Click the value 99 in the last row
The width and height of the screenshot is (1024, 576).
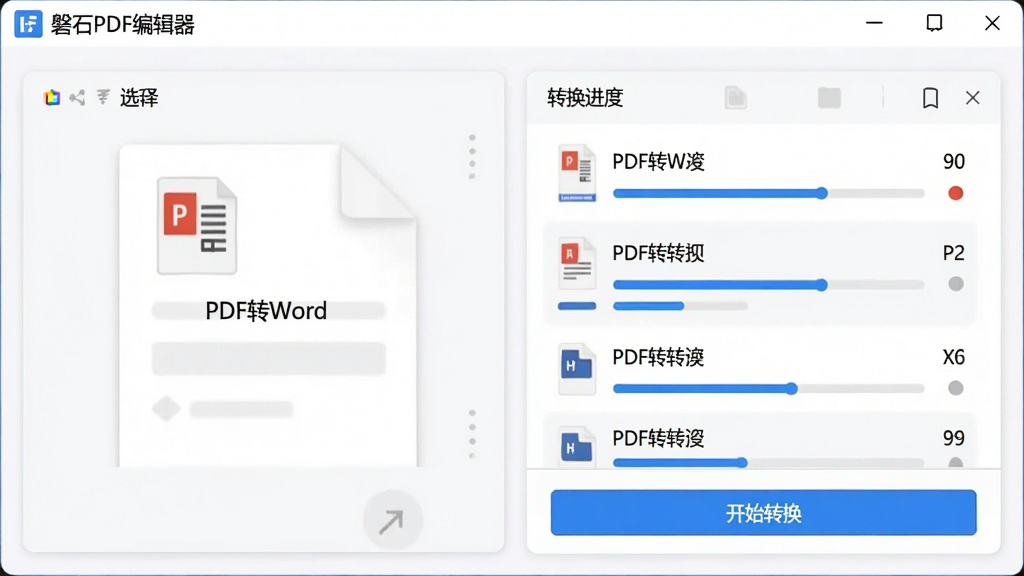click(x=953, y=438)
